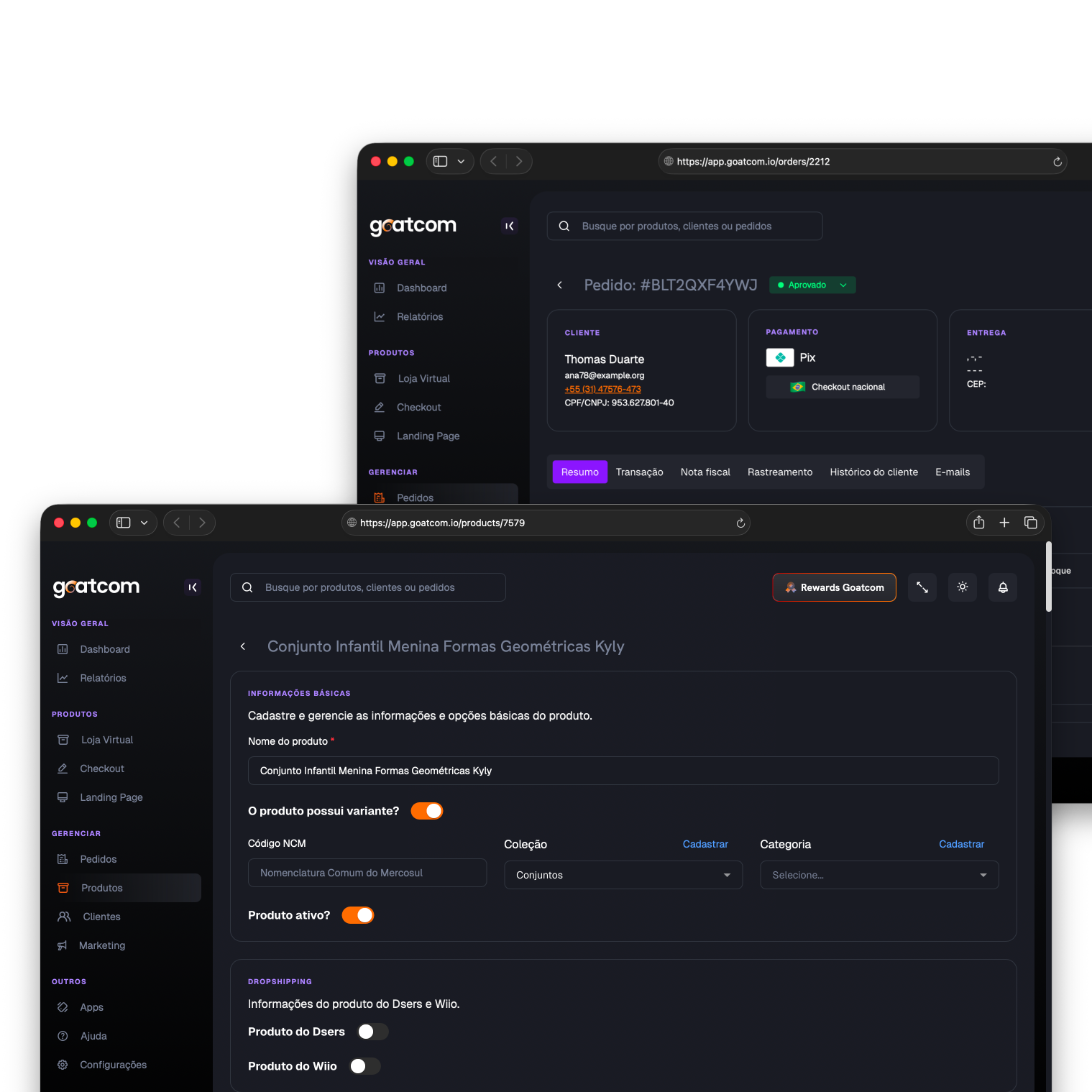
Task: Reload the products page
Action: [740, 523]
